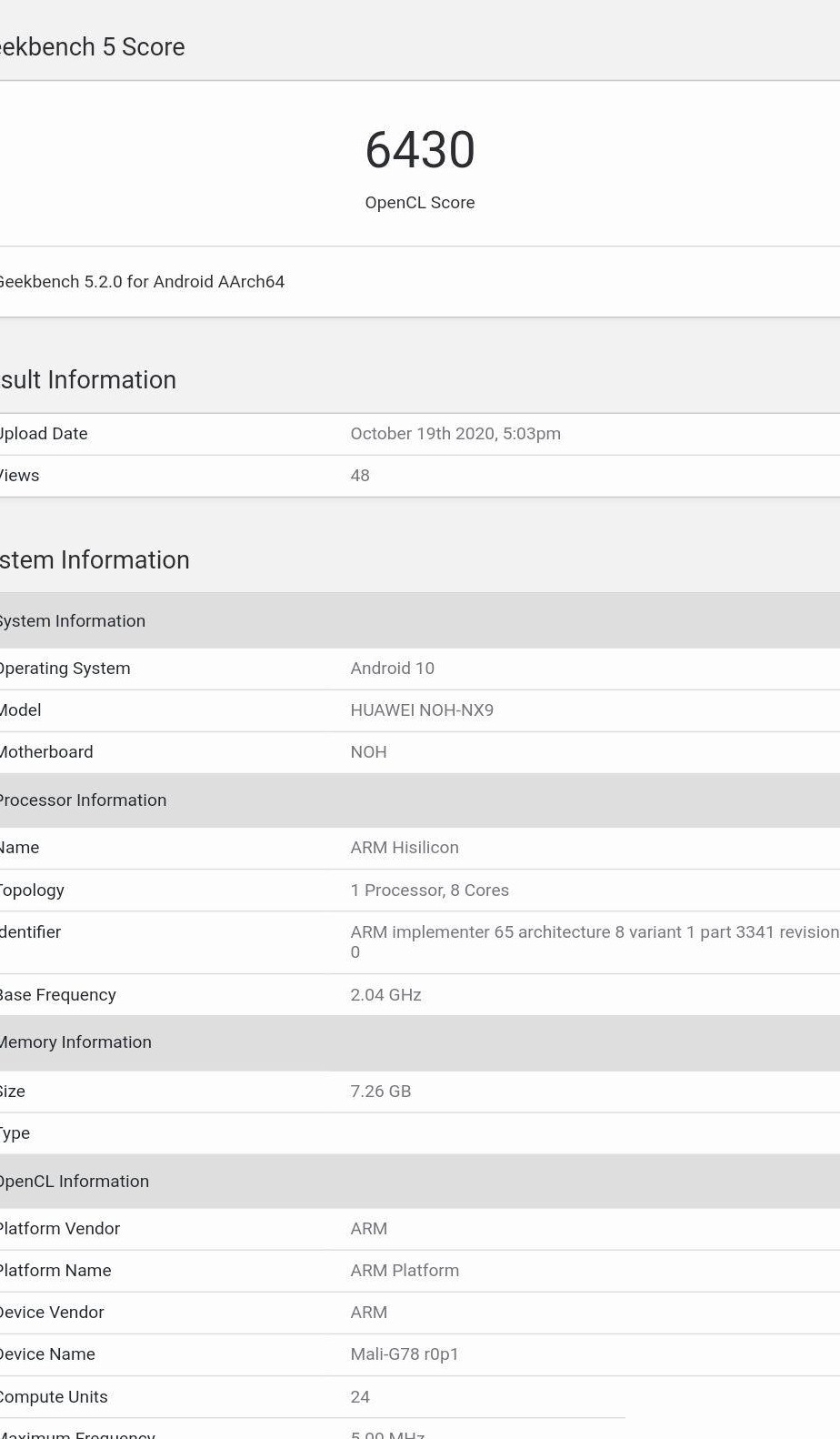Viewport: 840px width, 1439px height.
Task: Click the Views count value 48
Action: [x=360, y=476]
